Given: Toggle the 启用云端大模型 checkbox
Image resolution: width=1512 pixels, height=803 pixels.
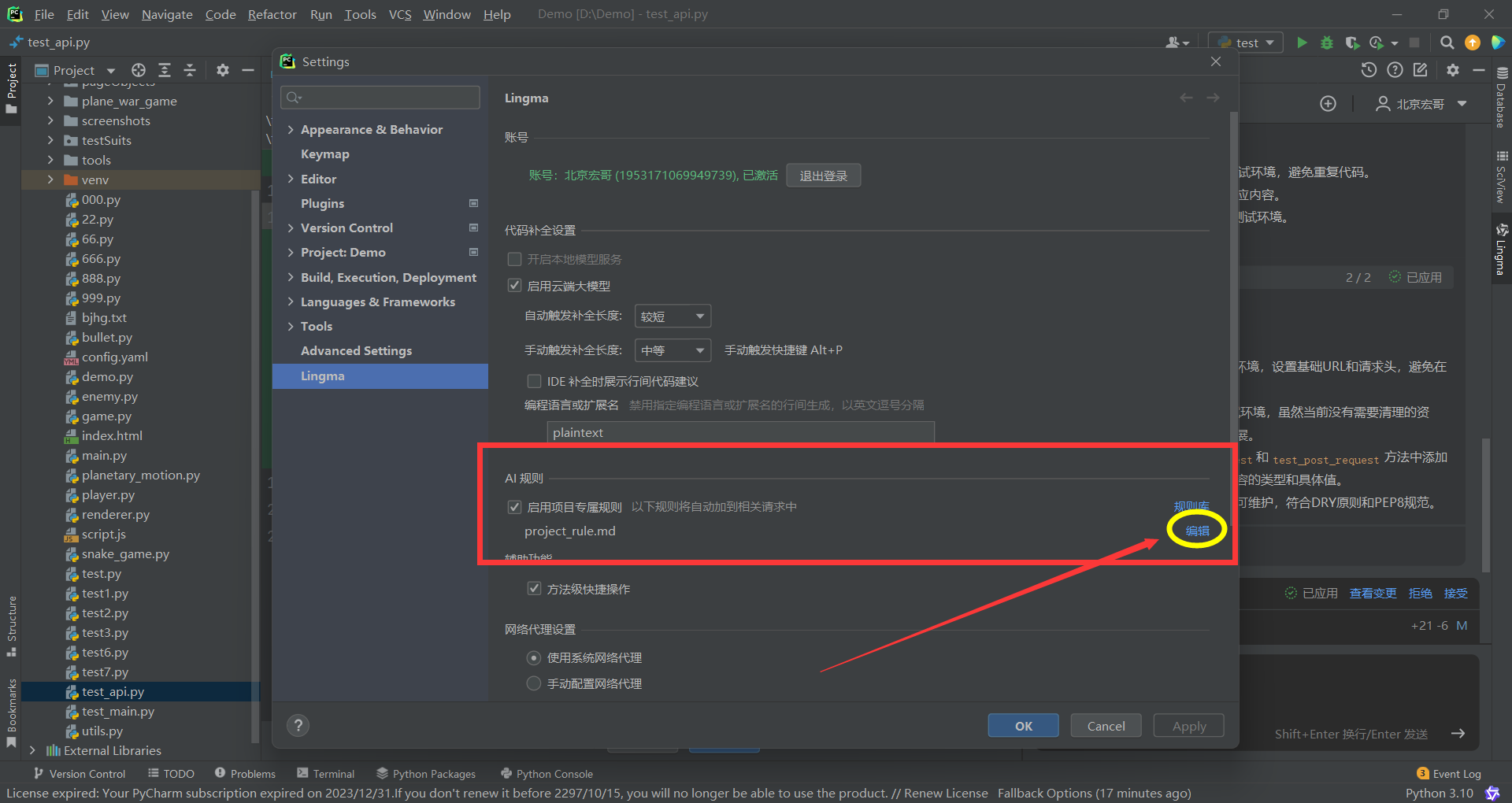Looking at the screenshot, I should (x=515, y=286).
